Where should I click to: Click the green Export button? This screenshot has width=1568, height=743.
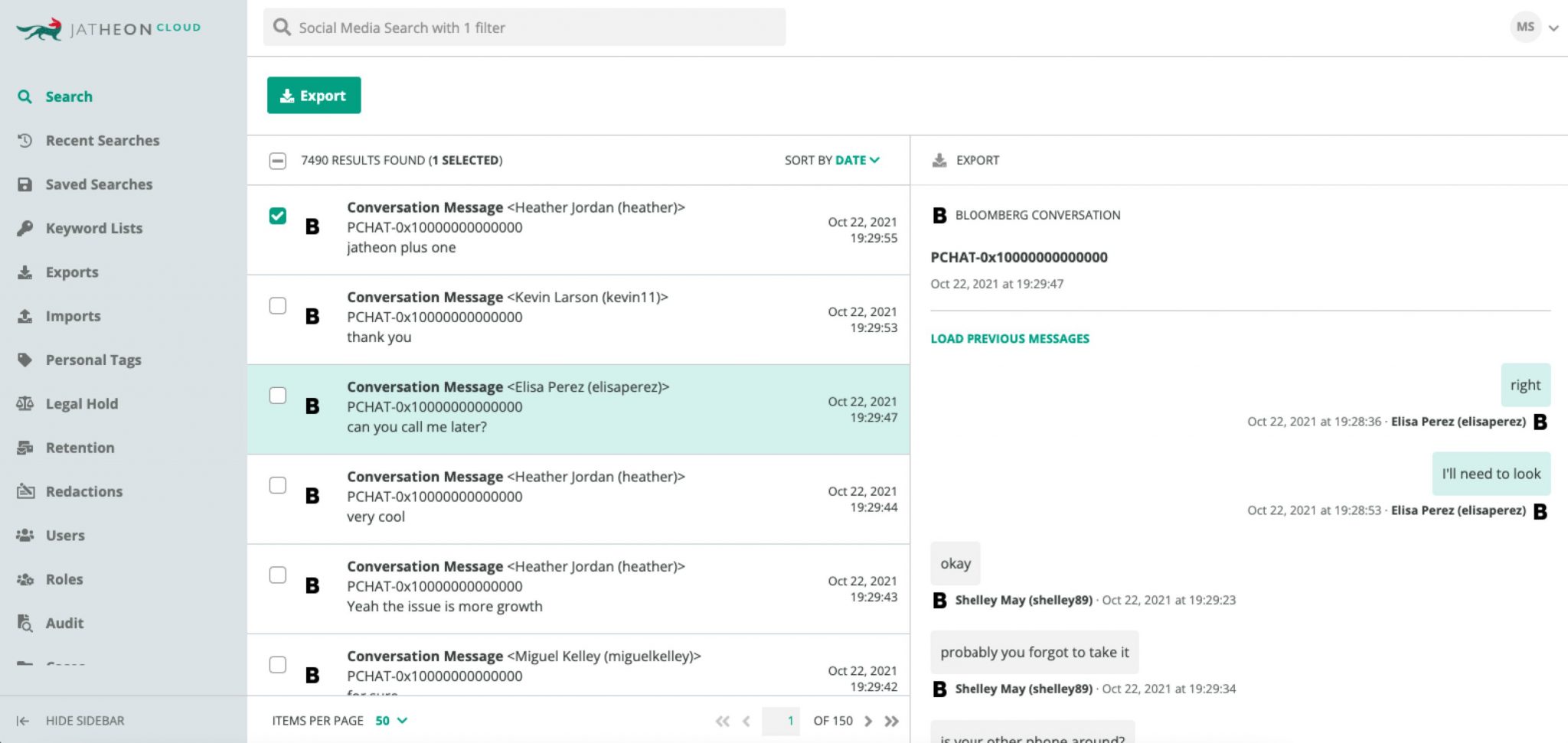[x=314, y=96]
